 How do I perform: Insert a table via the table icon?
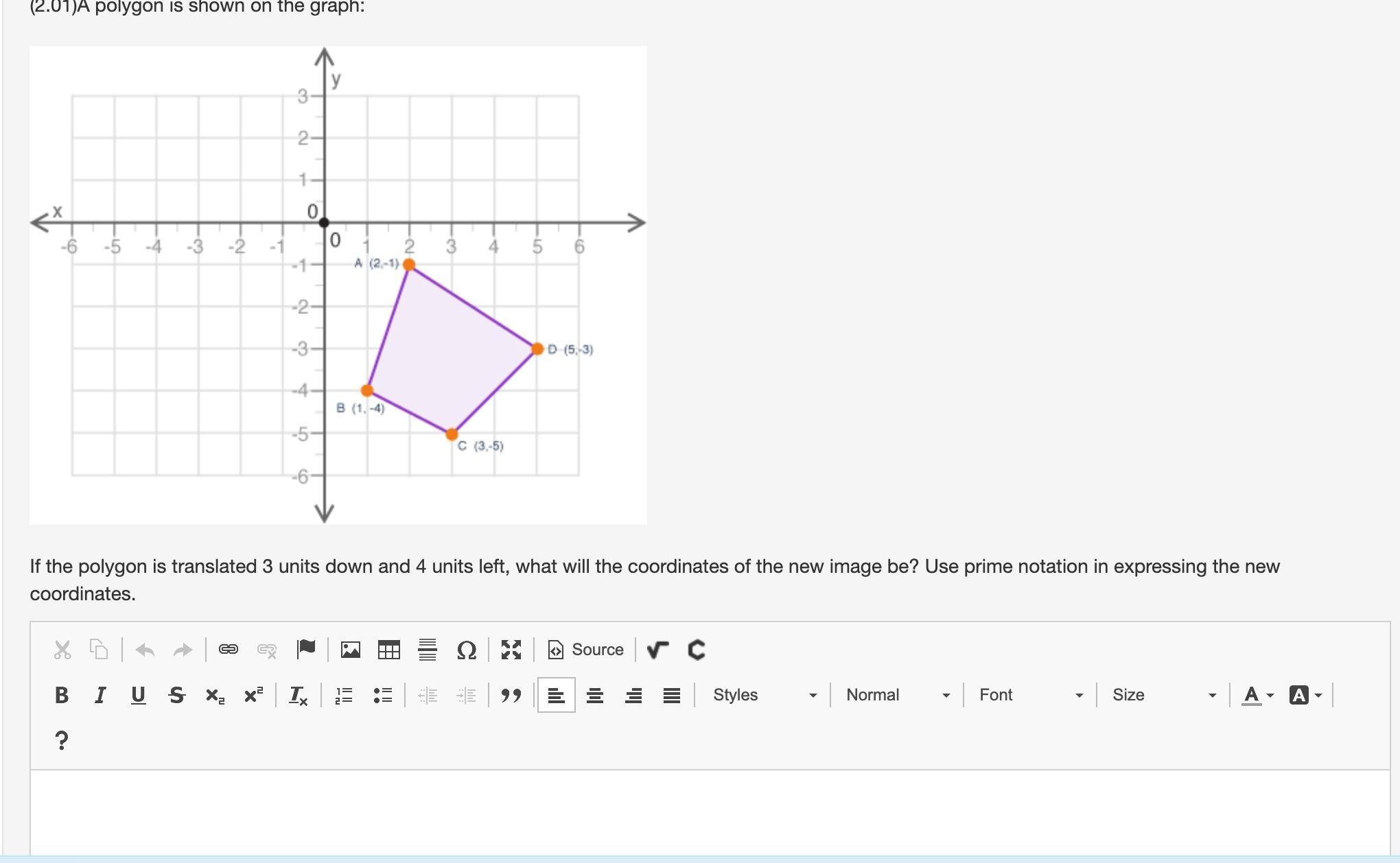tap(389, 650)
